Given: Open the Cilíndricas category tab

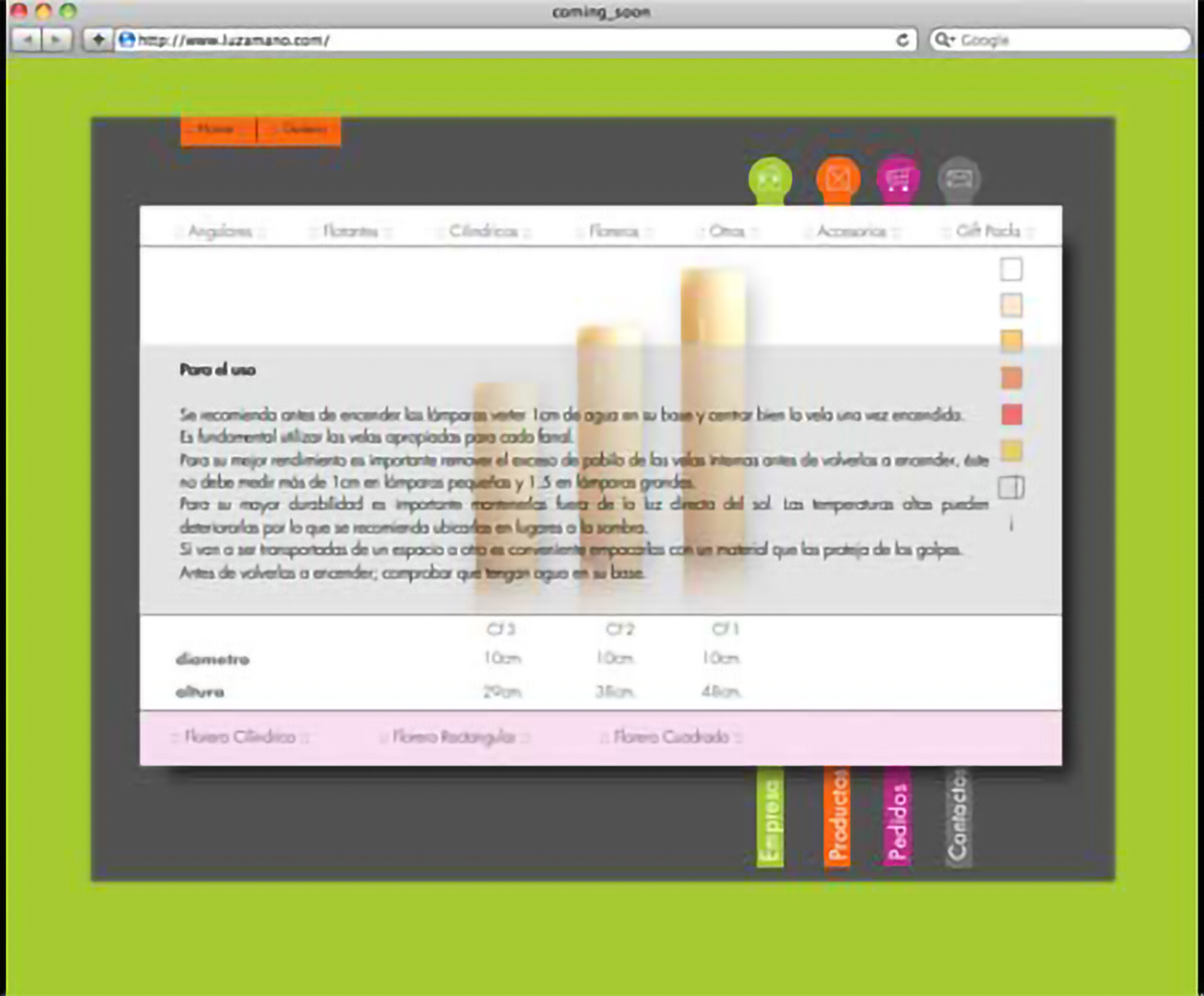Looking at the screenshot, I should 483,231.
